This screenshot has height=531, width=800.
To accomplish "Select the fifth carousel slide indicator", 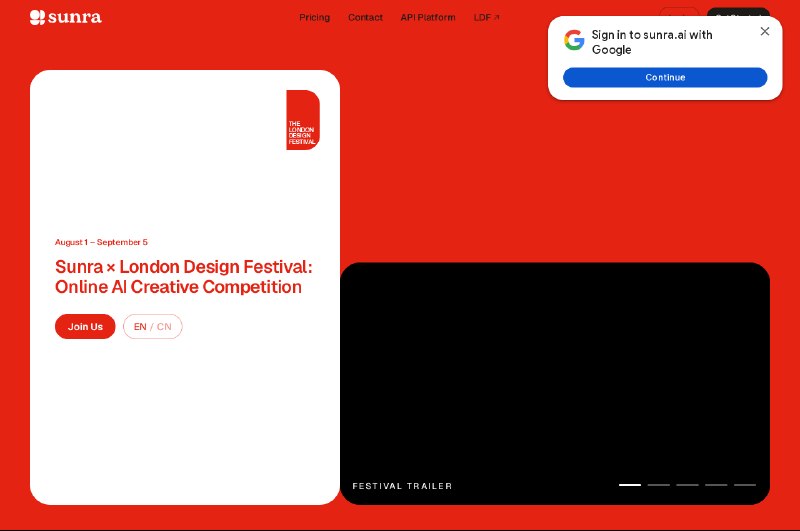I will [x=745, y=485].
